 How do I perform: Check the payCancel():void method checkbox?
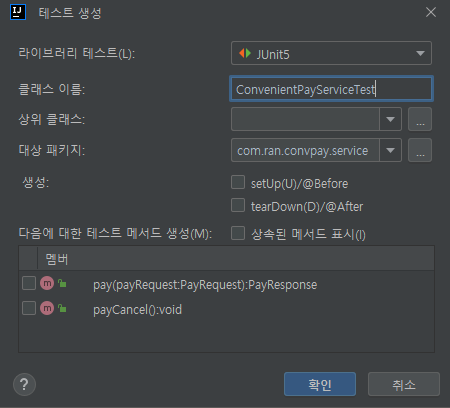(x=29, y=308)
